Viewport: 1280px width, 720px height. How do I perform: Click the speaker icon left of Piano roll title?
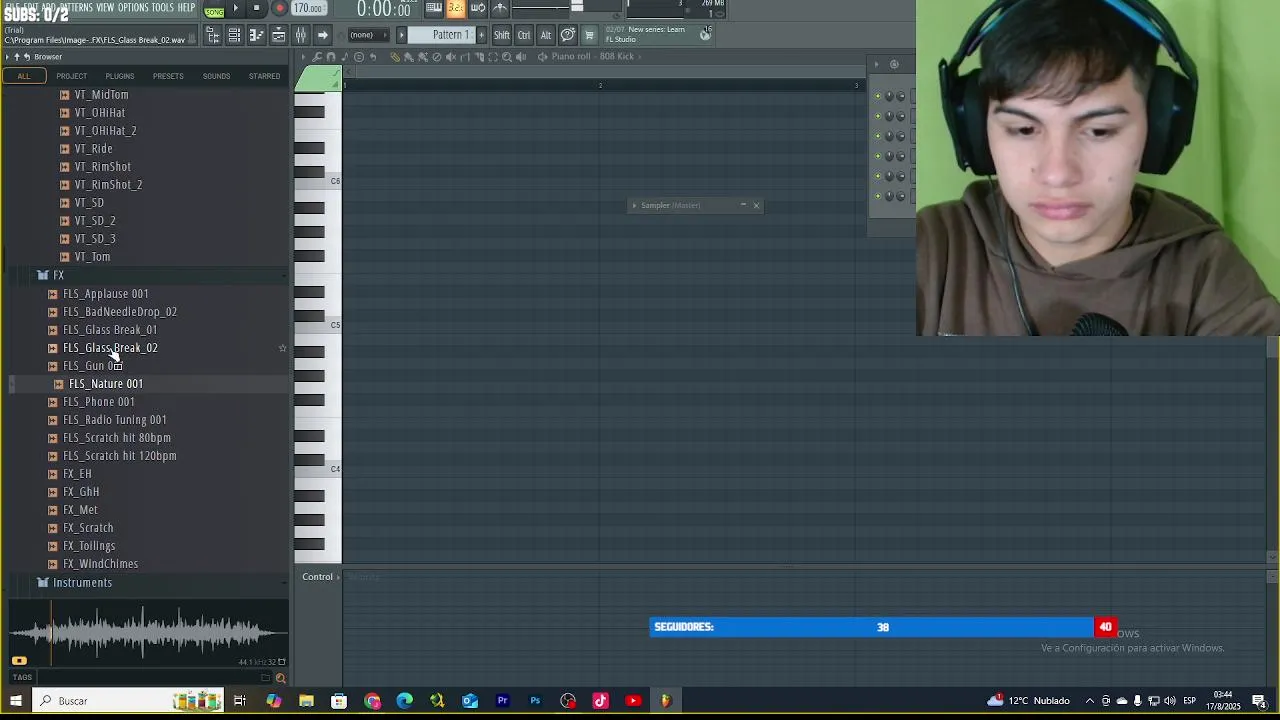coord(542,57)
